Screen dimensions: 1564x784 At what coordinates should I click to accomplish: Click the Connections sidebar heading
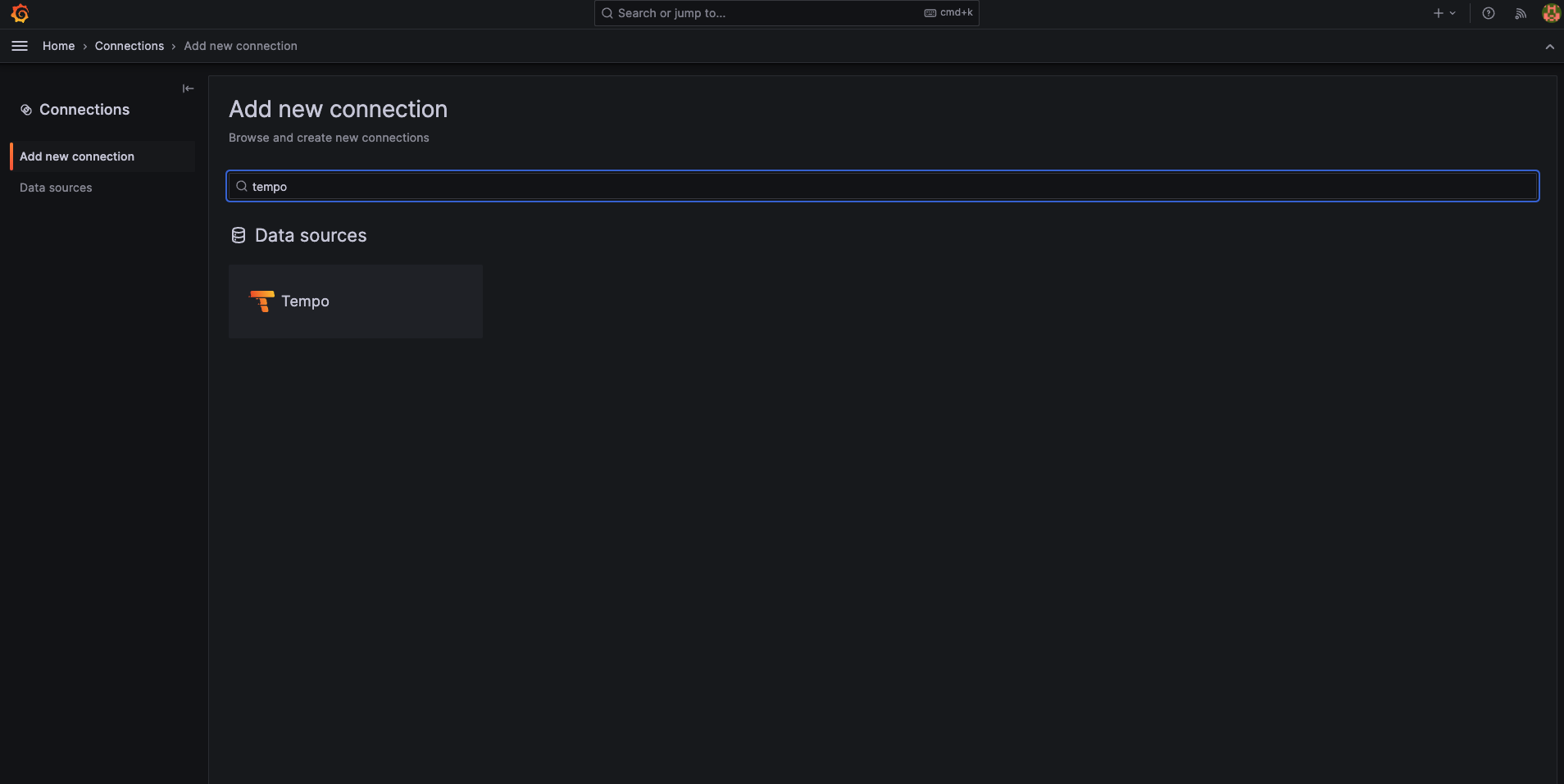point(84,110)
